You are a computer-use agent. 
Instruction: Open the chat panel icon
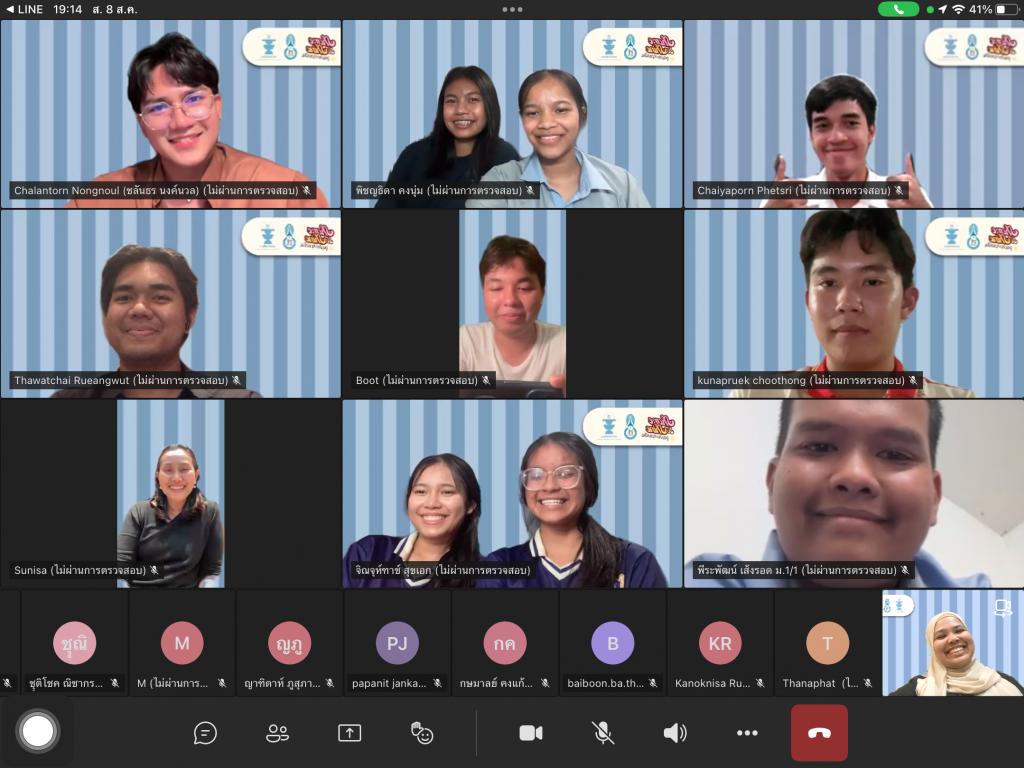tap(205, 733)
